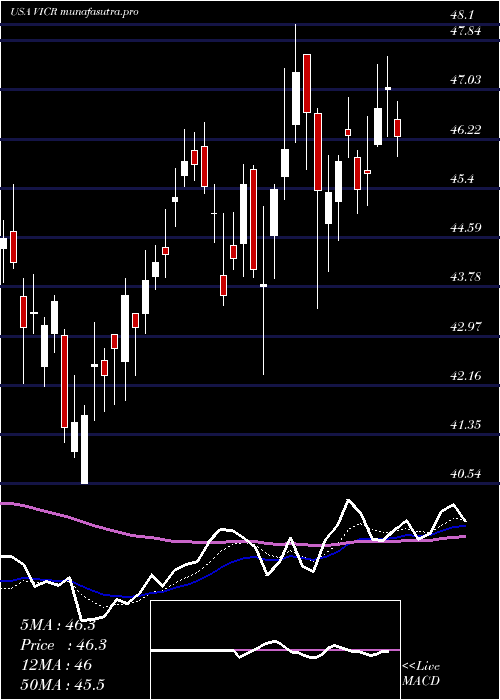This screenshot has width=500, height=700.
Task: Click the '12MA : 46' reading
Action: pos(56,665)
